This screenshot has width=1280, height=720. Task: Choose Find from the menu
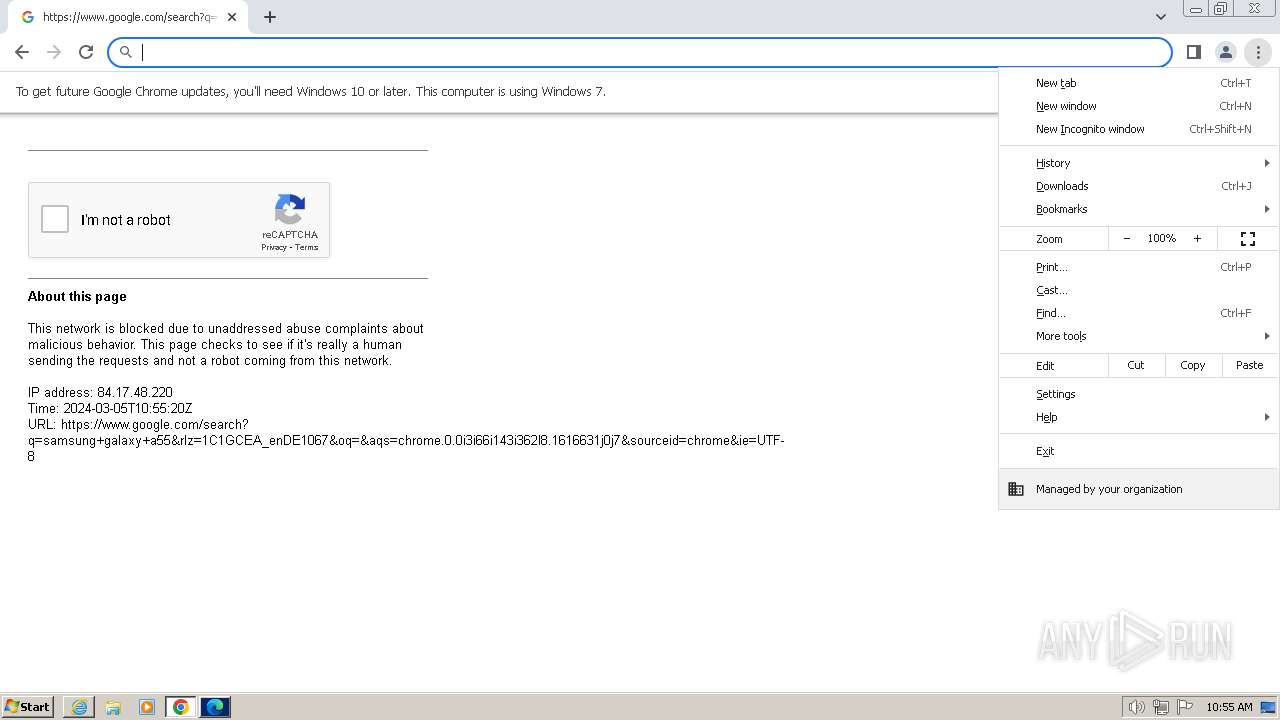tap(1139, 313)
